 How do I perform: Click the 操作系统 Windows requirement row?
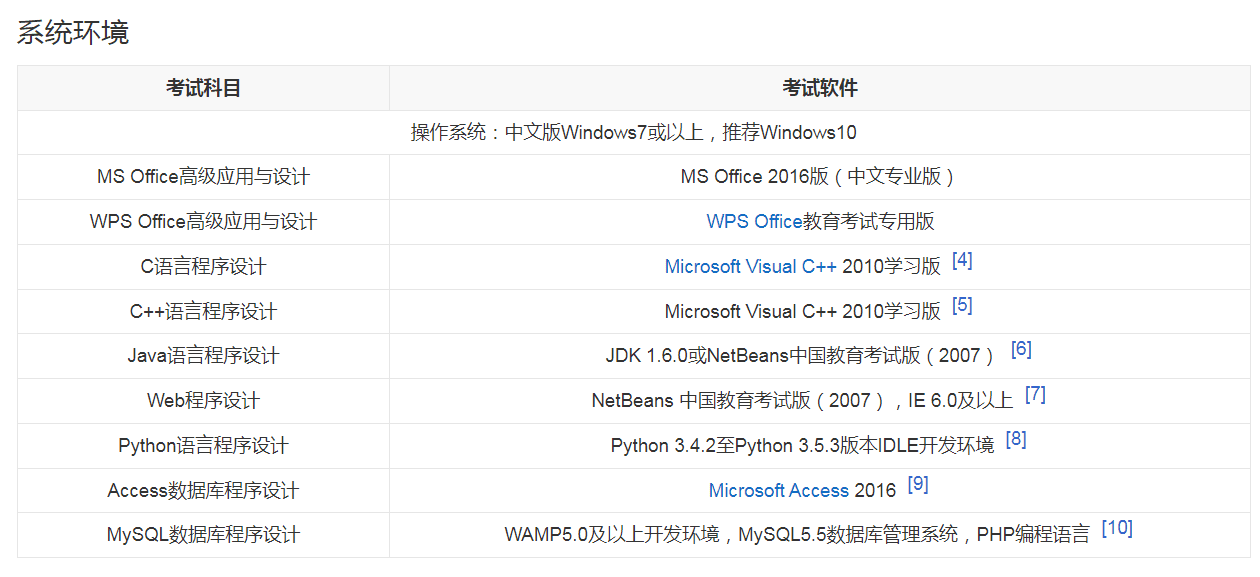633,133
